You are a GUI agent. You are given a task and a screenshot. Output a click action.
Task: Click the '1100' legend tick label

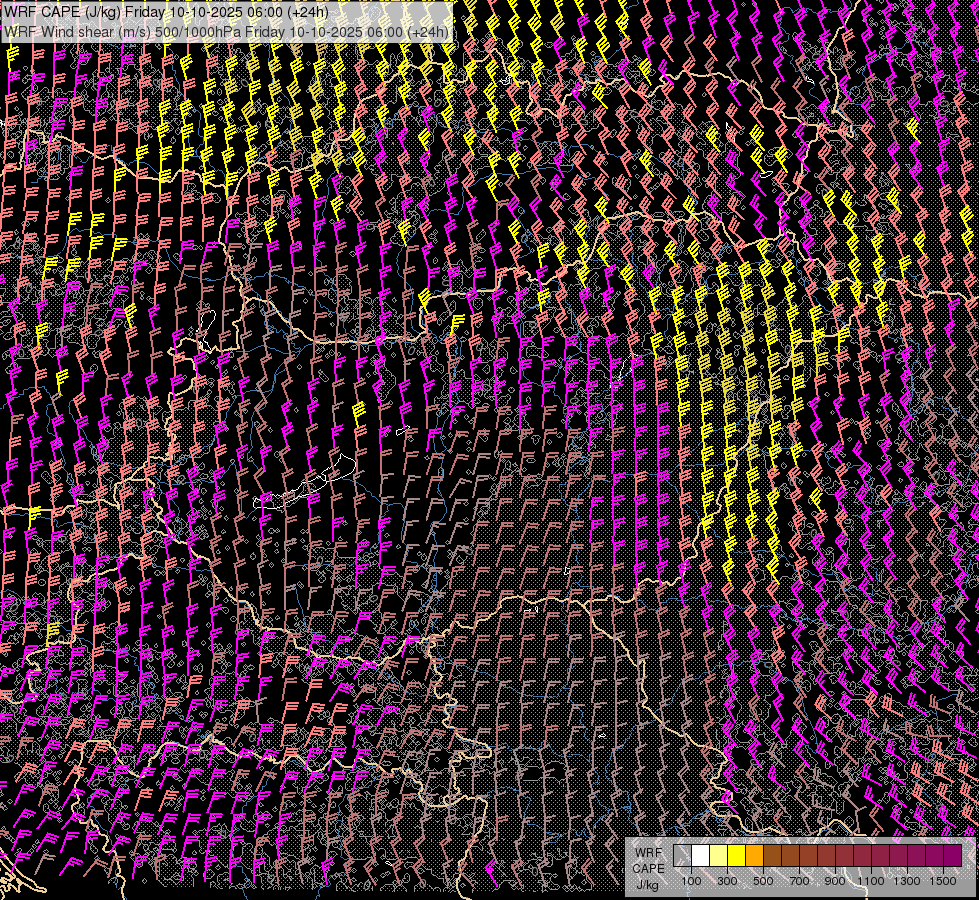click(871, 881)
